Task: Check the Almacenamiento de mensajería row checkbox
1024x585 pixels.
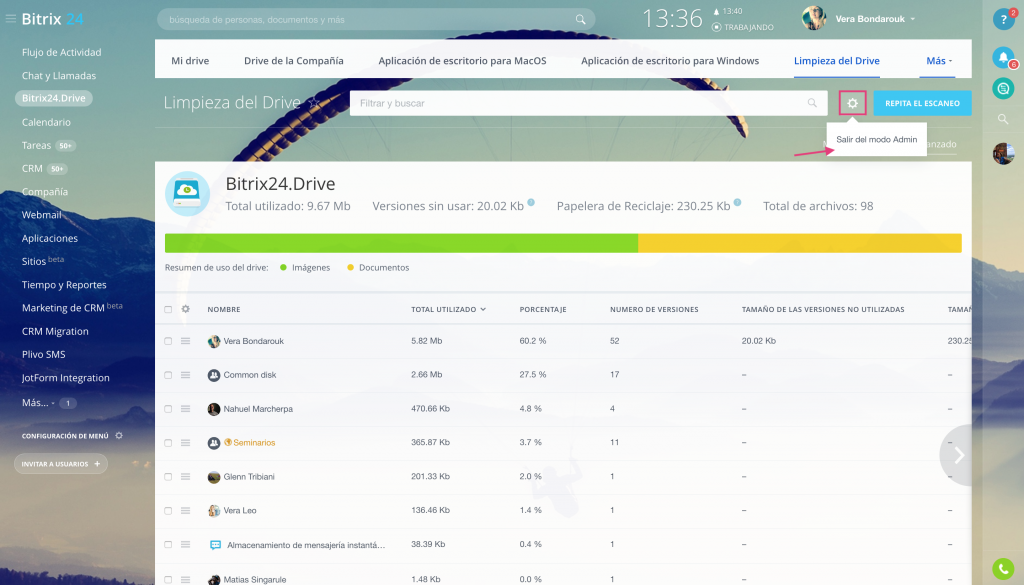Action: 168,545
